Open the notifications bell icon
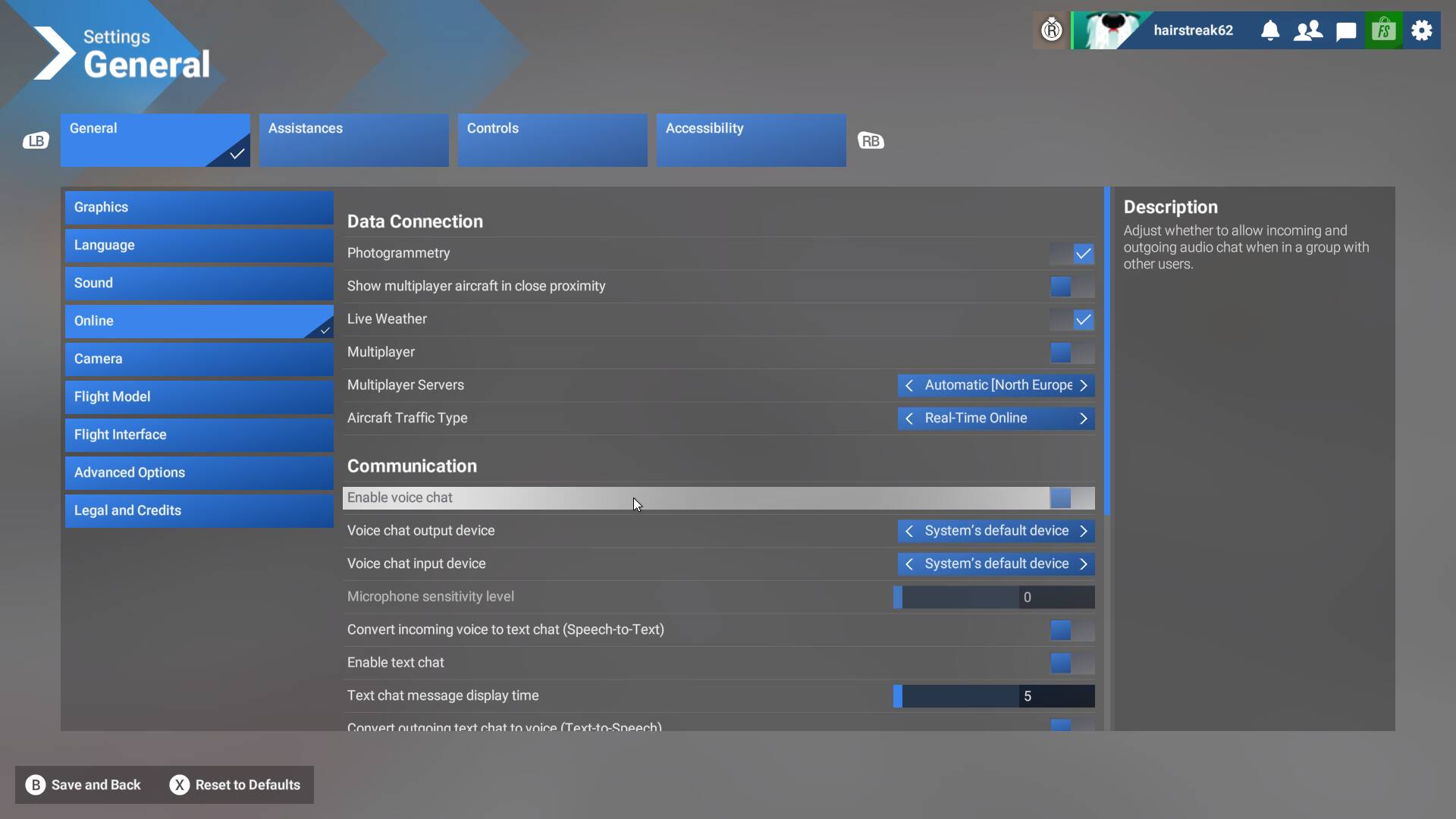The image size is (1456, 819). click(x=1270, y=30)
